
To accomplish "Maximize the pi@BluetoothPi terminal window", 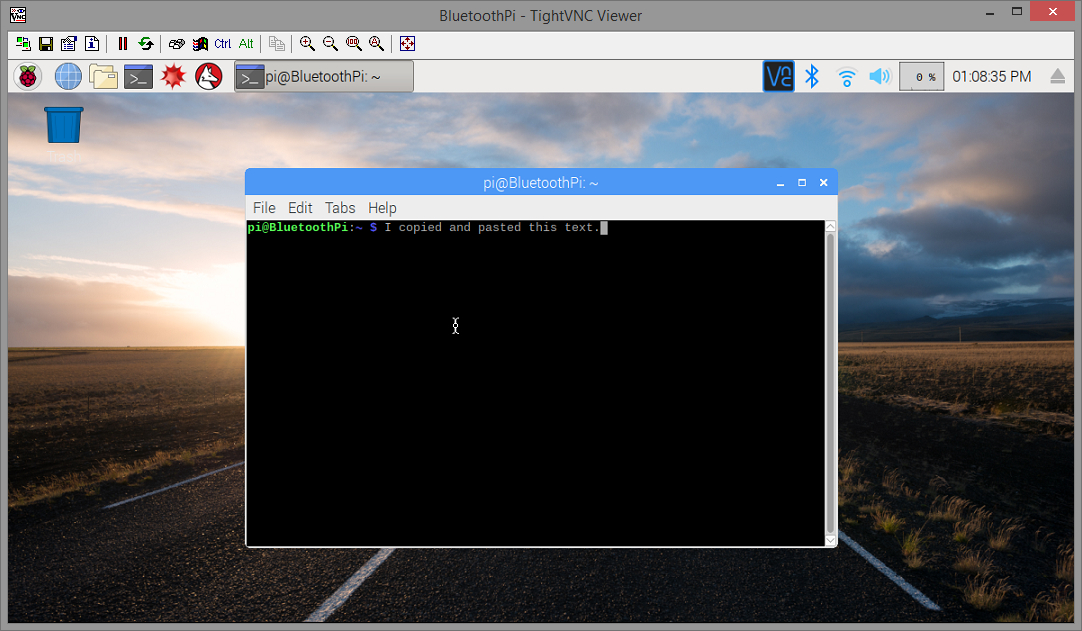I will (x=802, y=183).
